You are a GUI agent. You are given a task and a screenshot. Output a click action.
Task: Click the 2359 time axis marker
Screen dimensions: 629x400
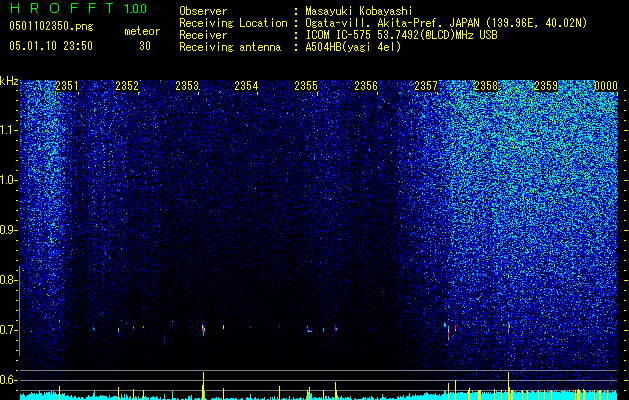[x=546, y=86]
